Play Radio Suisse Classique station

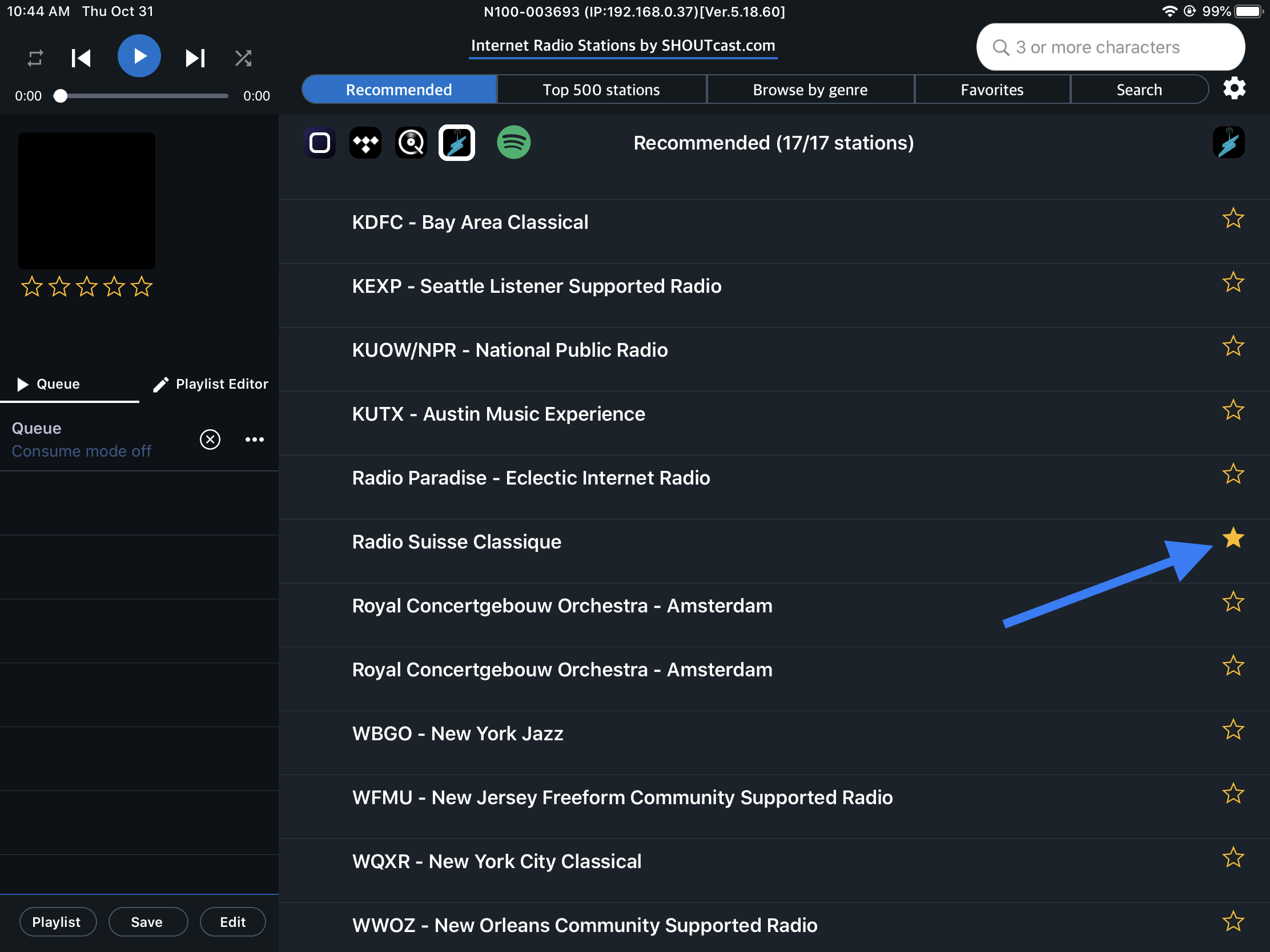(x=774, y=551)
